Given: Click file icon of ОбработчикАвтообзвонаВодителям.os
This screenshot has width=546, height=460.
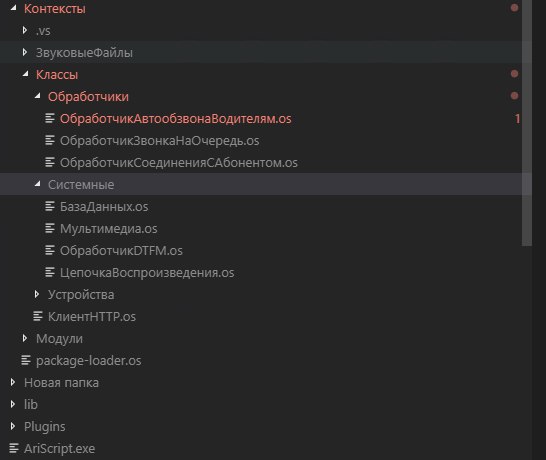Looking at the screenshot, I should pyautogui.click(x=50, y=118).
